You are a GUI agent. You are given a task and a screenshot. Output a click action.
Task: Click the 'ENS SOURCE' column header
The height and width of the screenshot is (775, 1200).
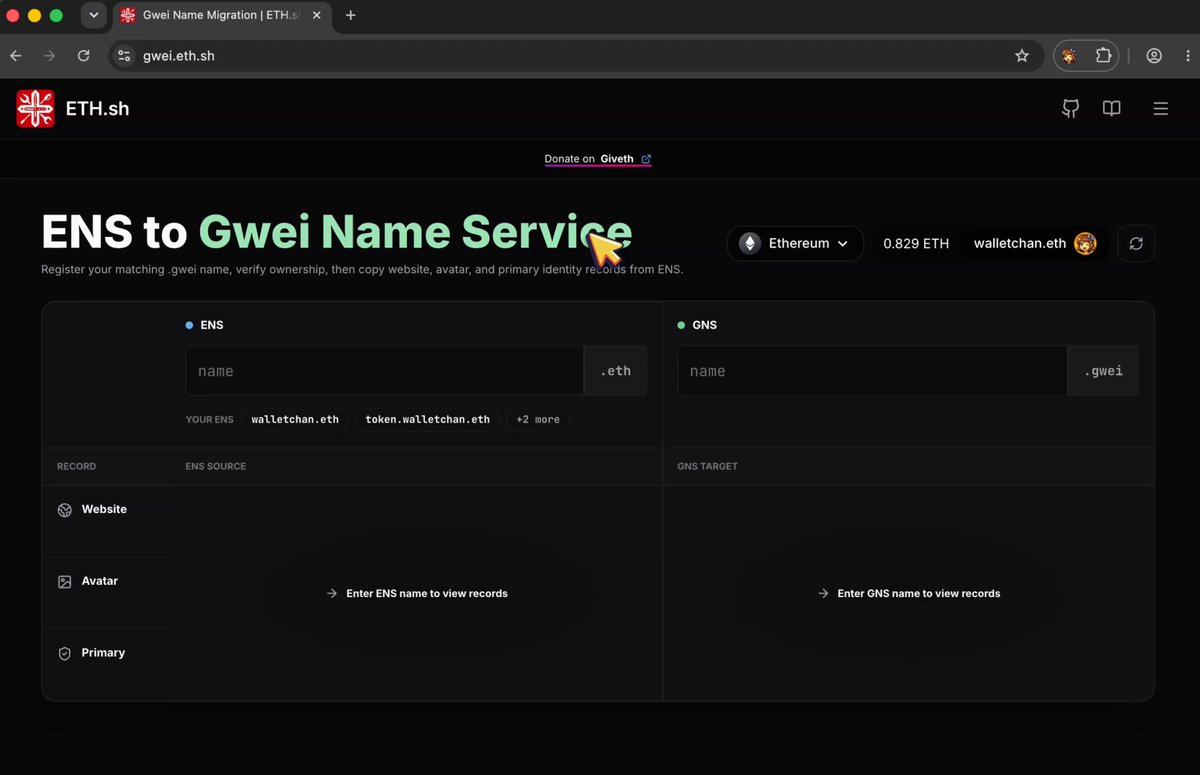[x=216, y=467]
